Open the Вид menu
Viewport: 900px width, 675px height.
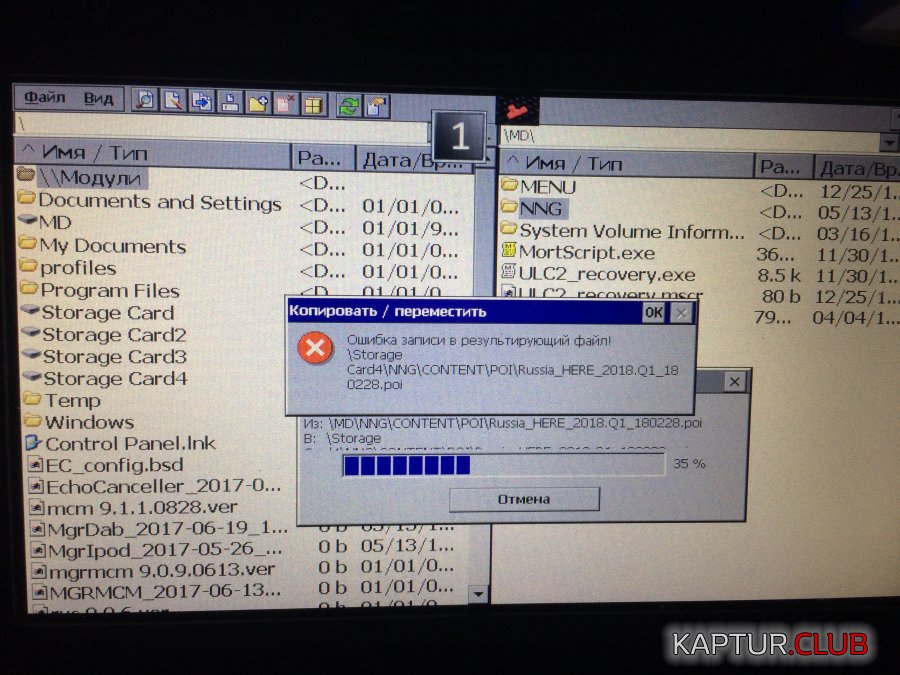[98, 98]
